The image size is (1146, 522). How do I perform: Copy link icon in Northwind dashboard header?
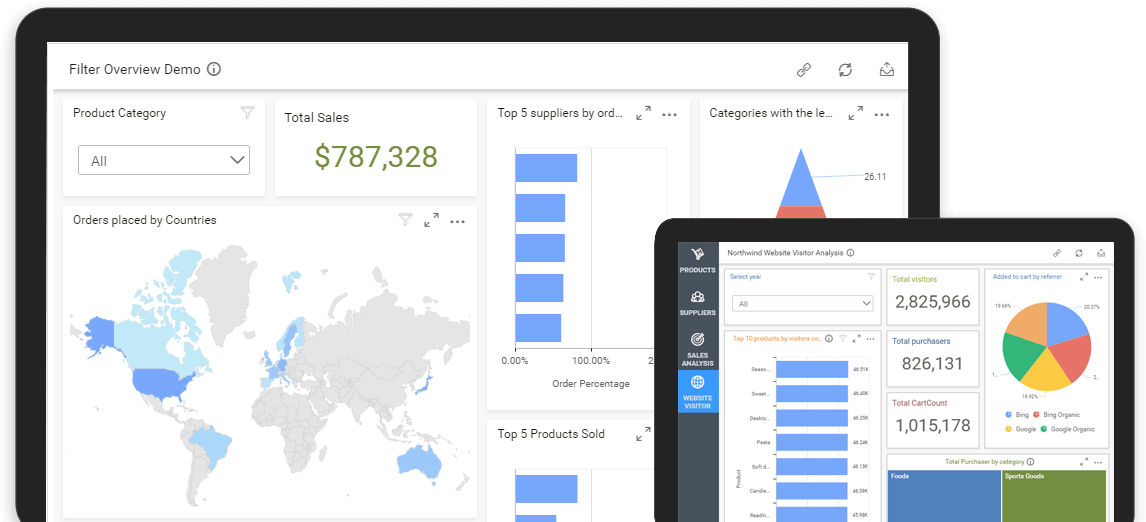click(x=1057, y=254)
